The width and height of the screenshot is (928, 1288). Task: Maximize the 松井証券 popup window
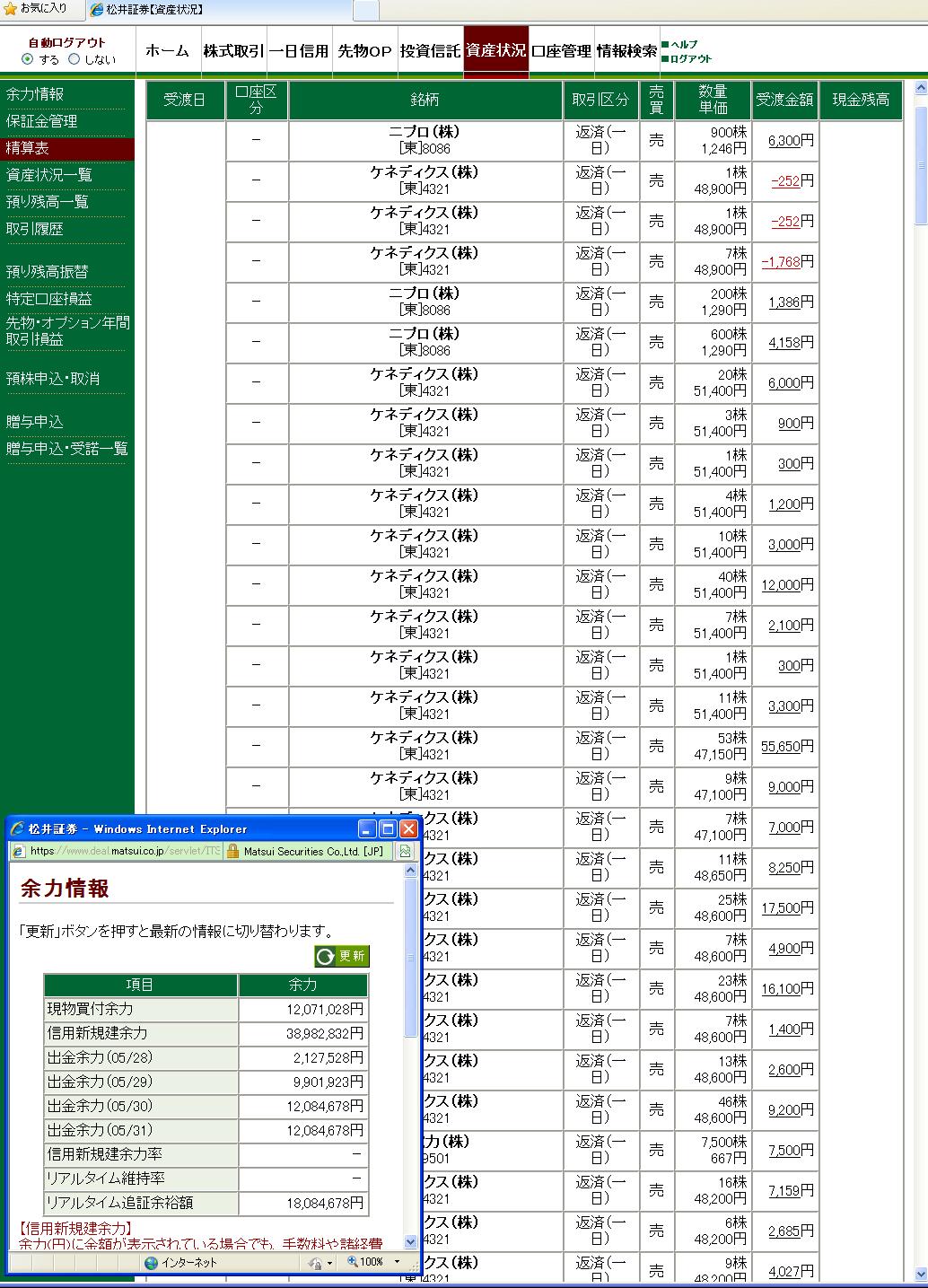(x=388, y=828)
